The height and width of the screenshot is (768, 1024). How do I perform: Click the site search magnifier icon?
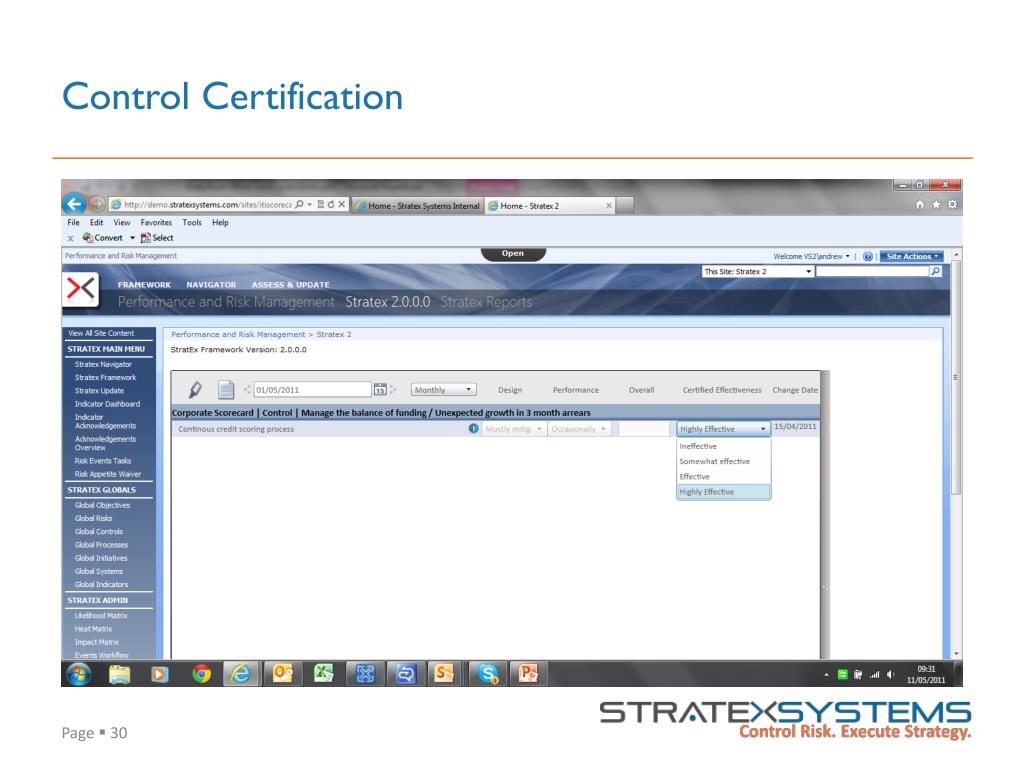pyautogui.click(x=935, y=271)
